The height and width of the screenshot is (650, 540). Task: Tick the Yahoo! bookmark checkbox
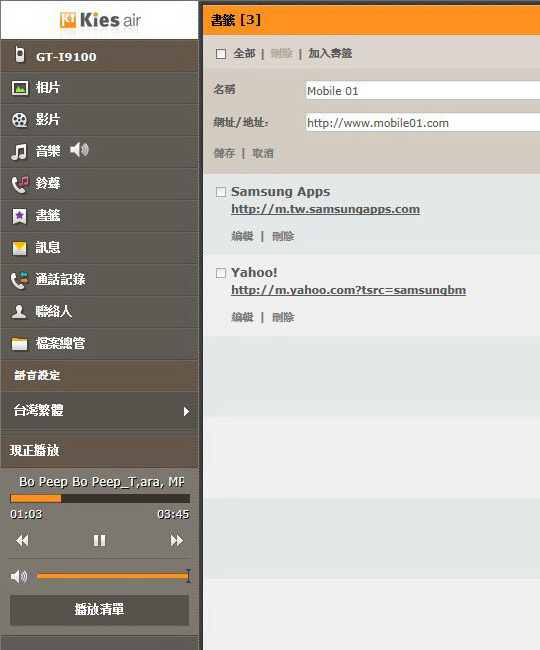click(x=221, y=273)
